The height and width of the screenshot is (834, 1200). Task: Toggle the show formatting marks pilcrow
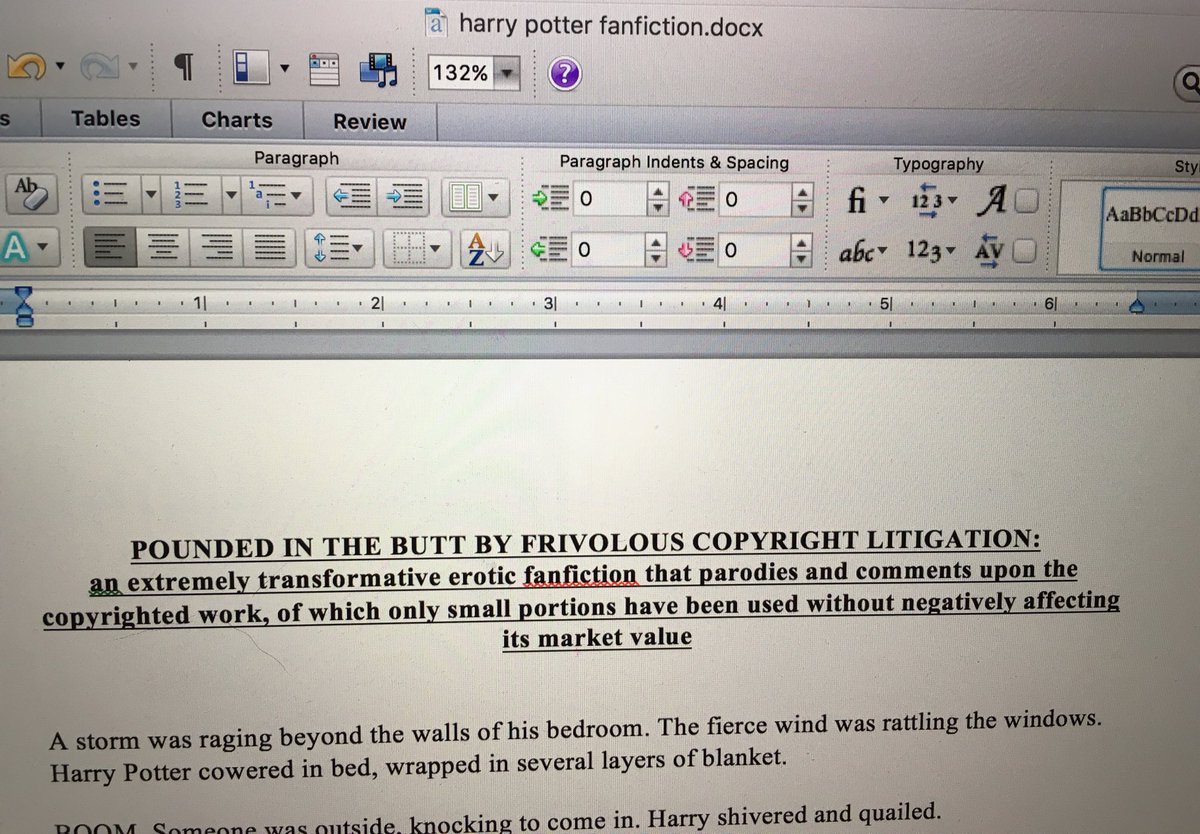tap(182, 68)
